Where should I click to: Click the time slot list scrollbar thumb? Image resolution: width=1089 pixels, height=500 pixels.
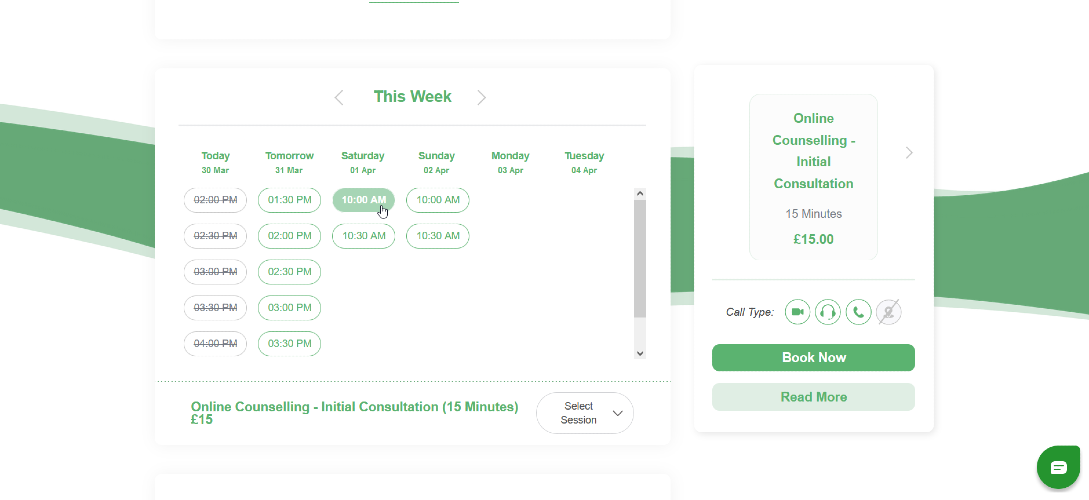[640, 258]
